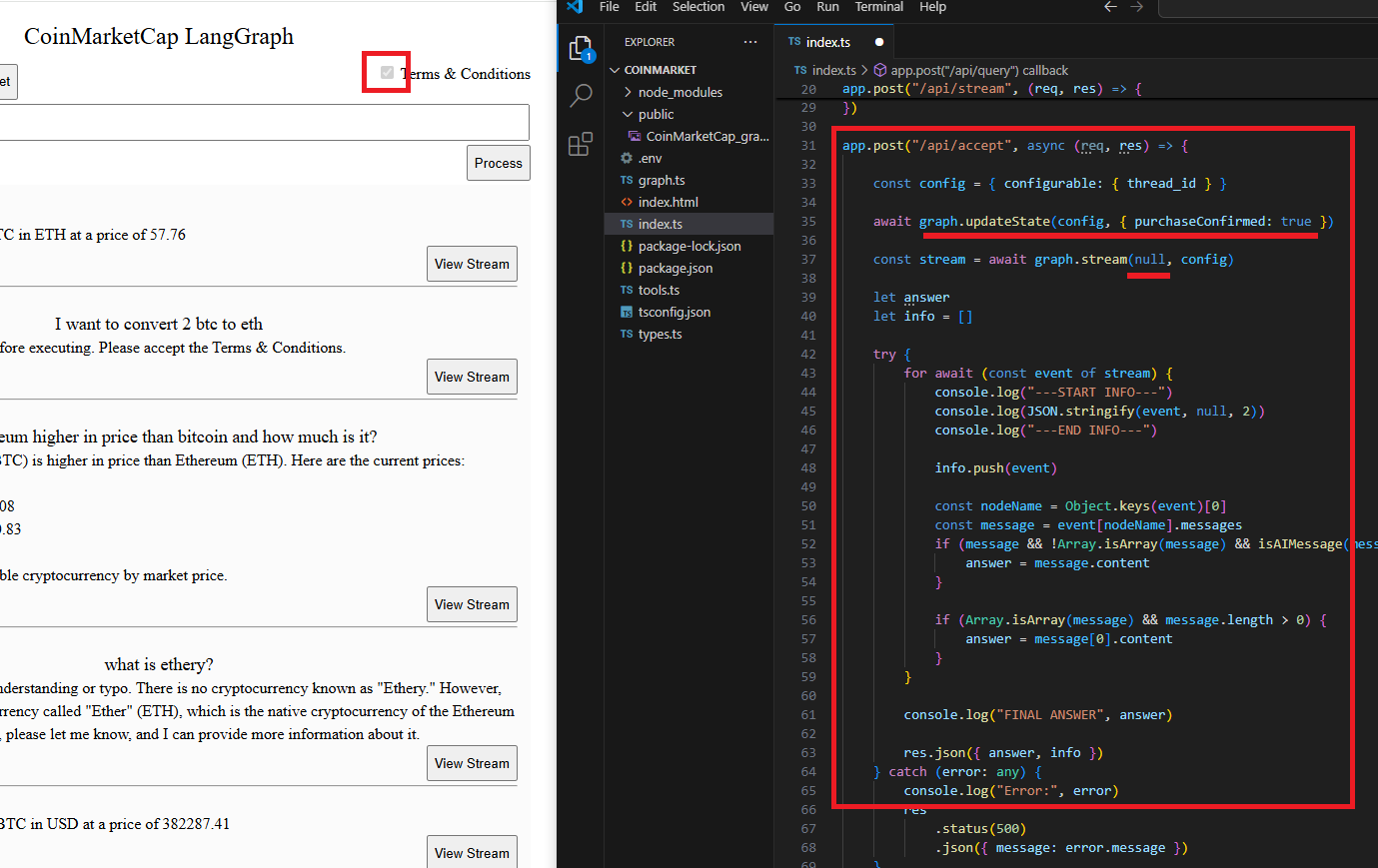Open the Selection menu

698,7
